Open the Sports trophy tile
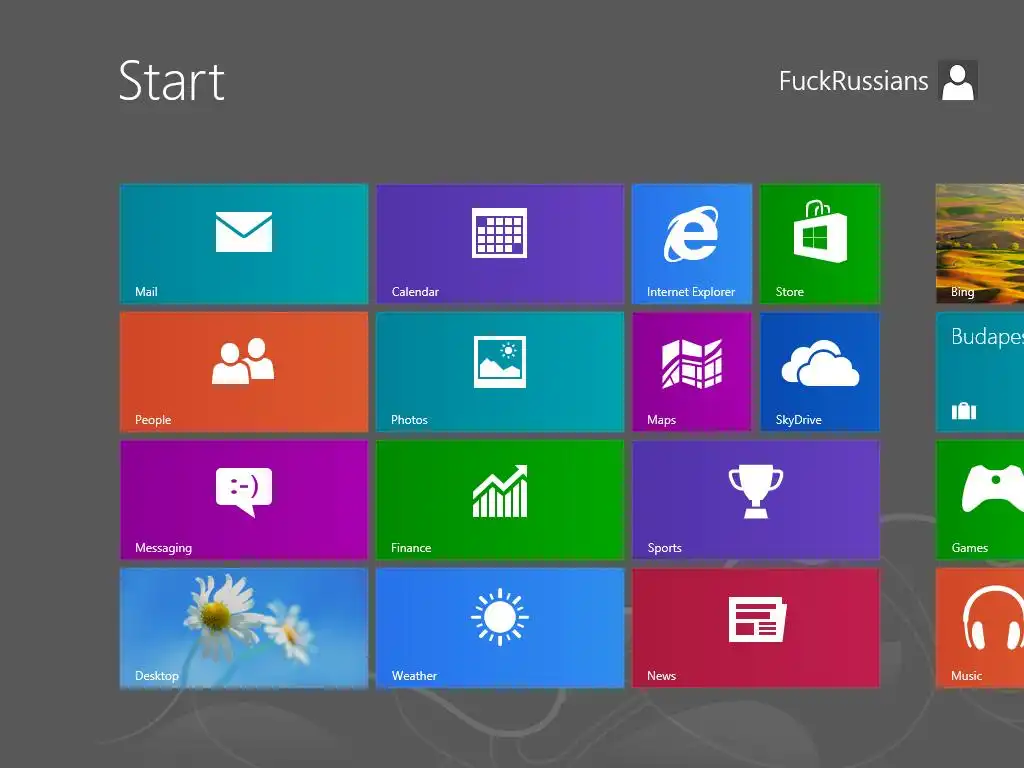Screen dimensions: 1024x768 pyautogui.click(x=756, y=500)
